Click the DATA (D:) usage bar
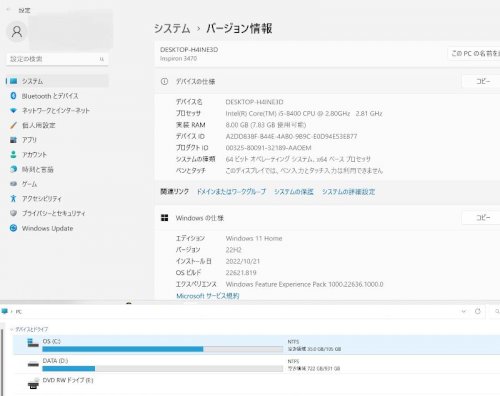The width and height of the screenshot is (500, 396). tap(163, 369)
